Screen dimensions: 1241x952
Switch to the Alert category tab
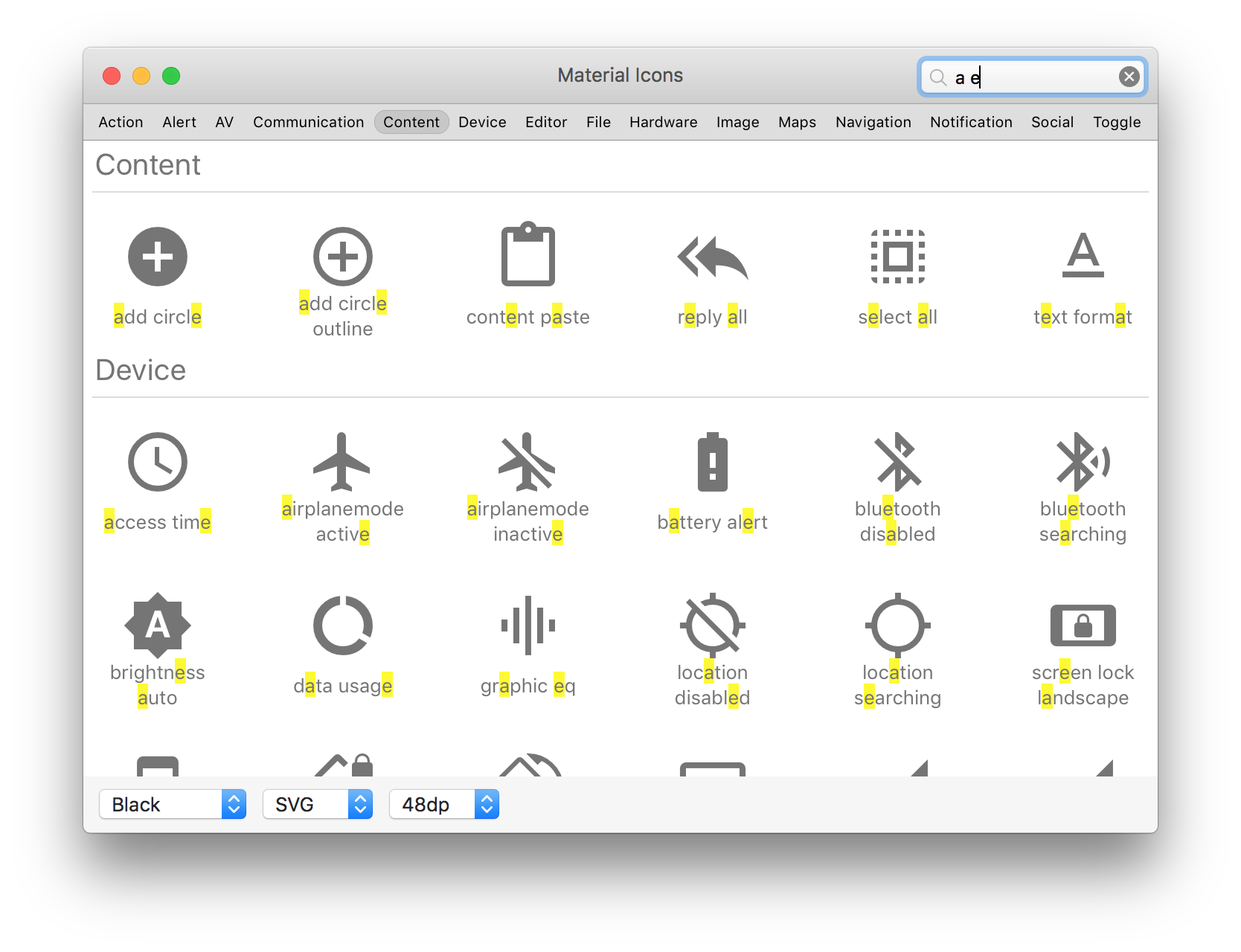pos(179,122)
